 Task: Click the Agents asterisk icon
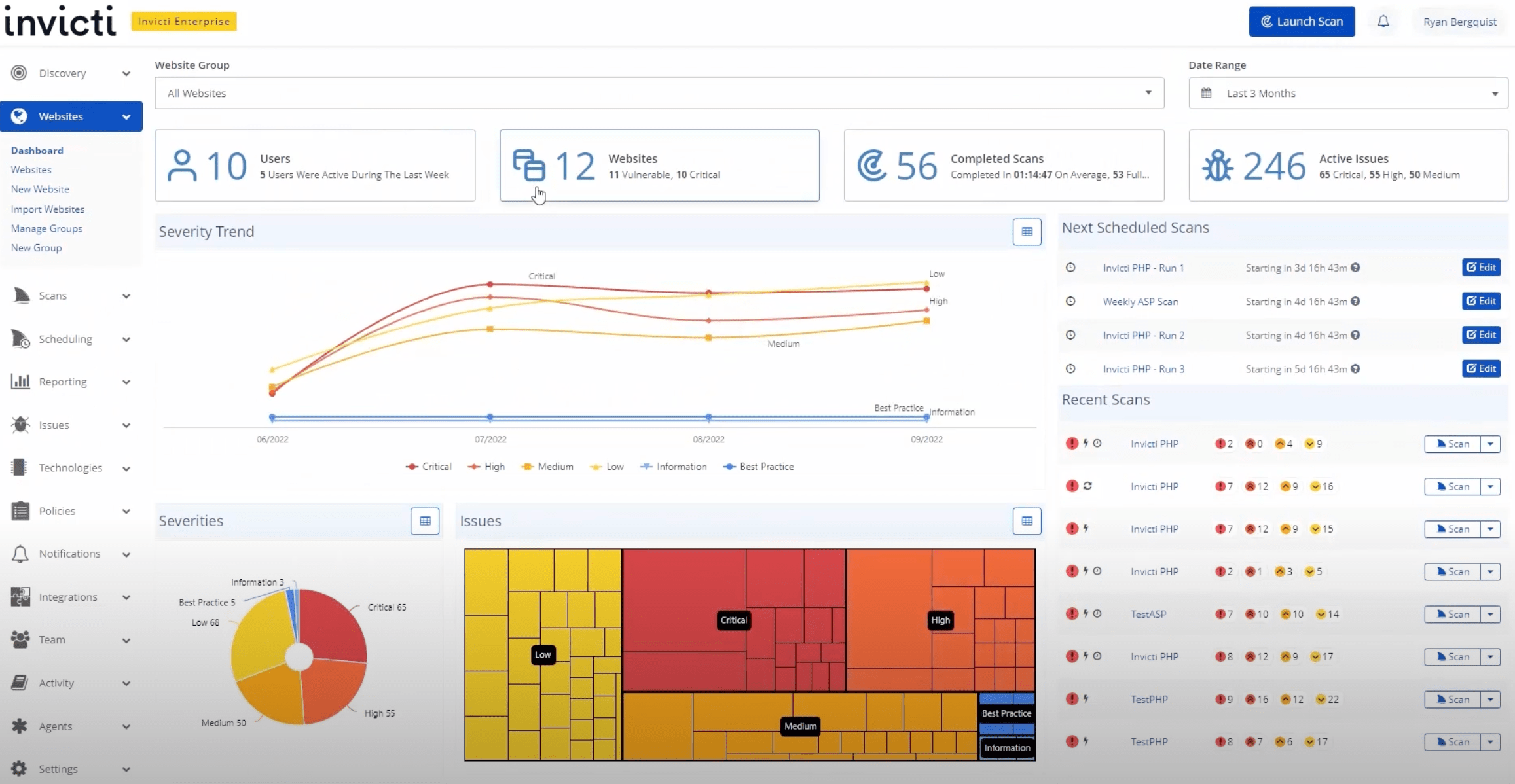(x=20, y=726)
